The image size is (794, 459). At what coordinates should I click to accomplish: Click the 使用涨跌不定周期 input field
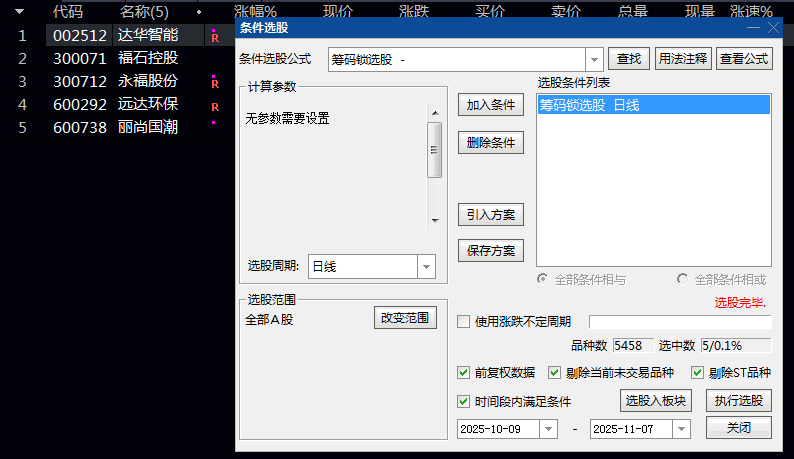click(x=680, y=322)
